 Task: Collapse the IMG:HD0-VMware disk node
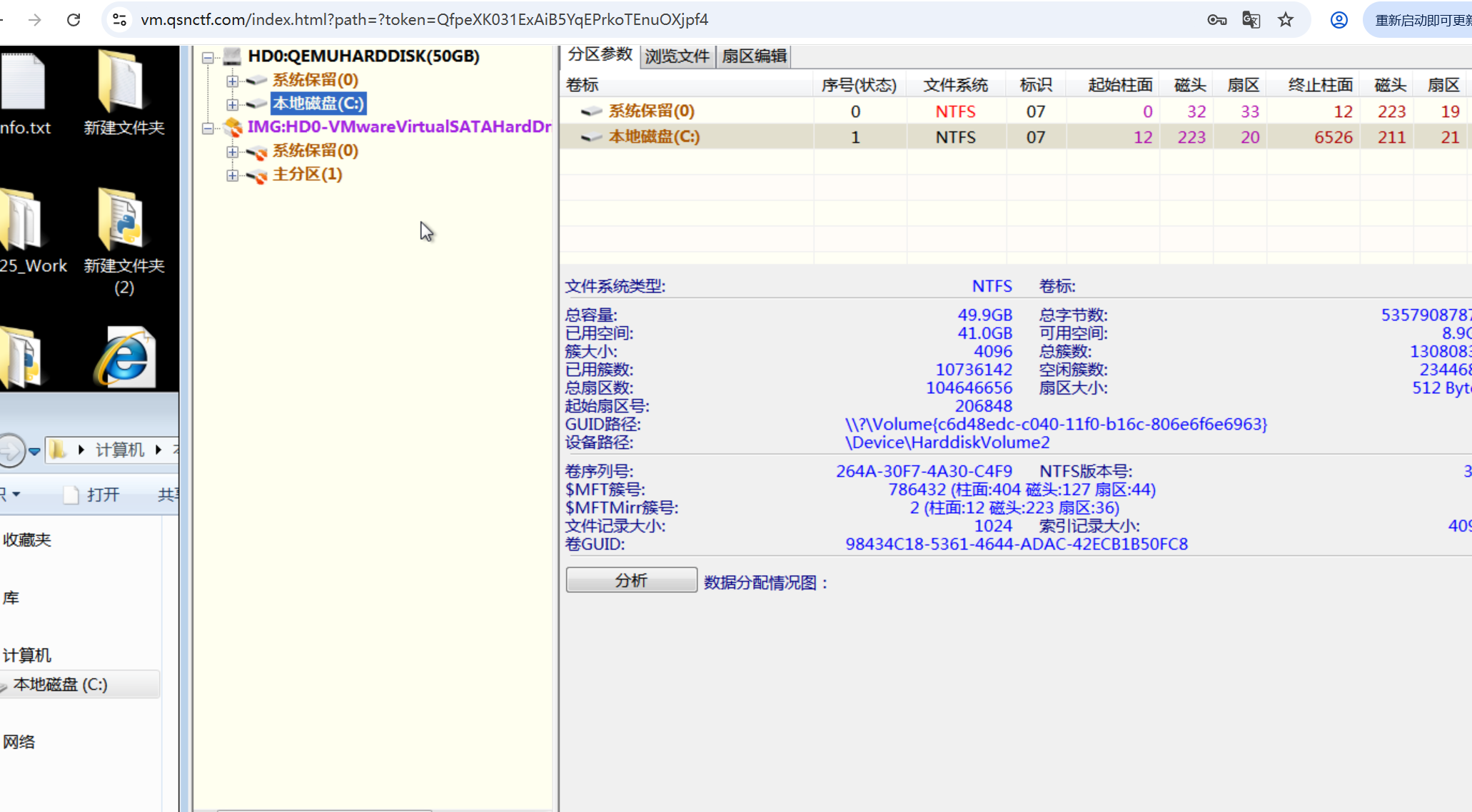click(208, 128)
